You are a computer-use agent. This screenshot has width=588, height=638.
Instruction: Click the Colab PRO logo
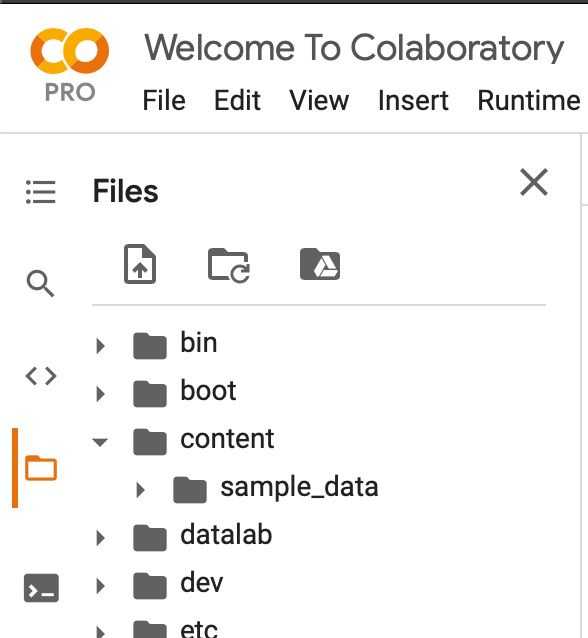[x=70, y=64]
